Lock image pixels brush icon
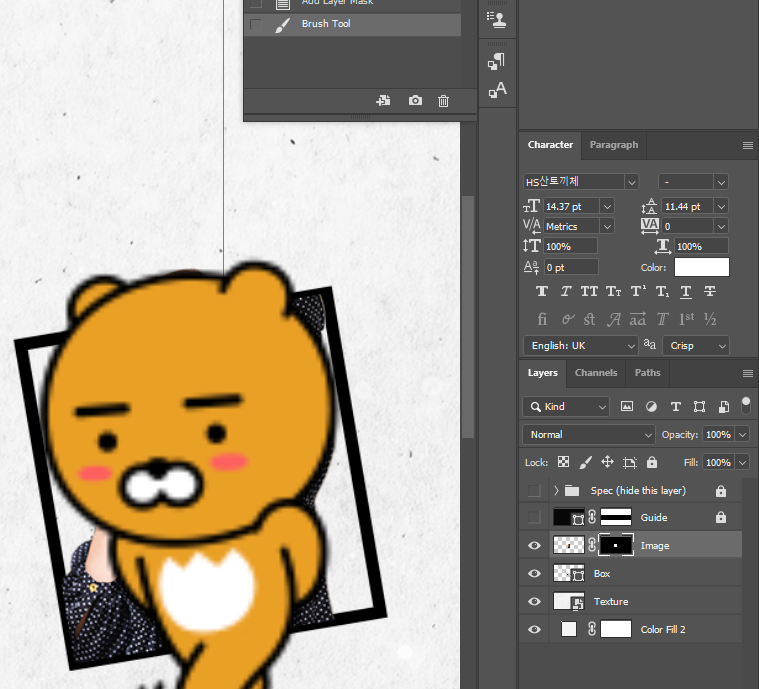The height and width of the screenshot is (689, 759). pos(586,462)
